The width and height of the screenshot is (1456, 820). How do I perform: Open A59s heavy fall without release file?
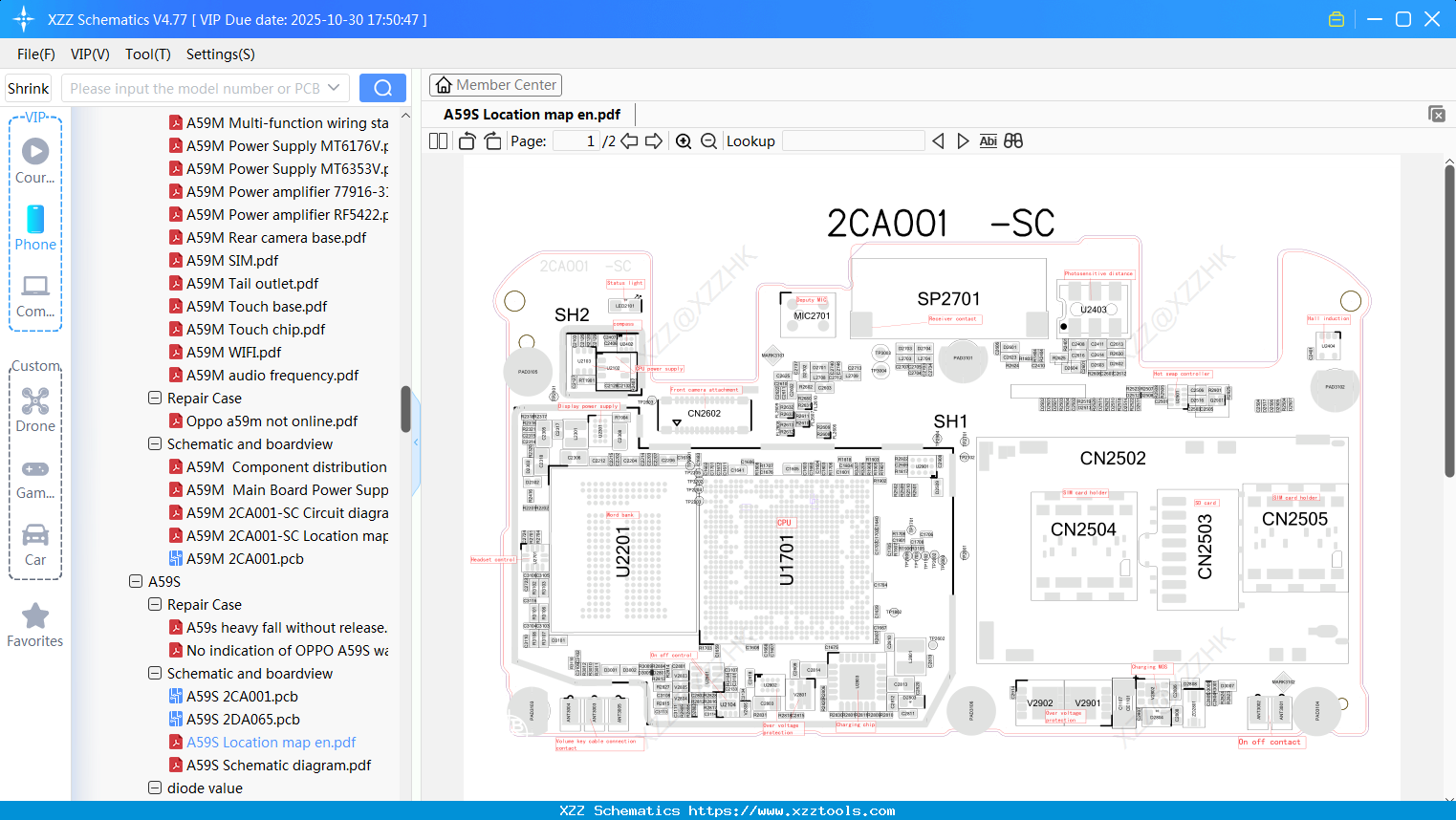tap(287, 627)
